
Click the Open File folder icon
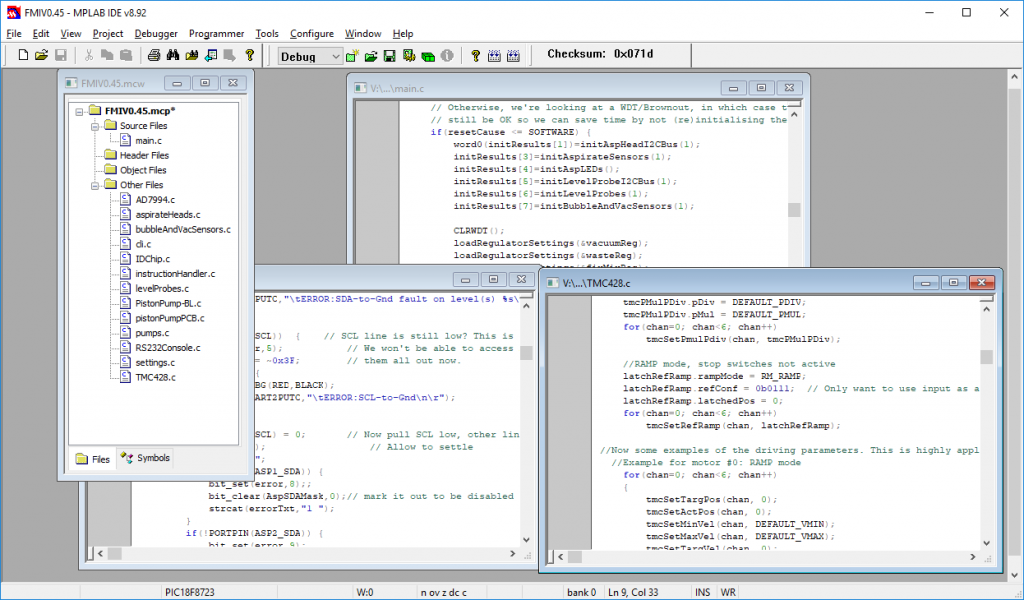pos(41,56)
